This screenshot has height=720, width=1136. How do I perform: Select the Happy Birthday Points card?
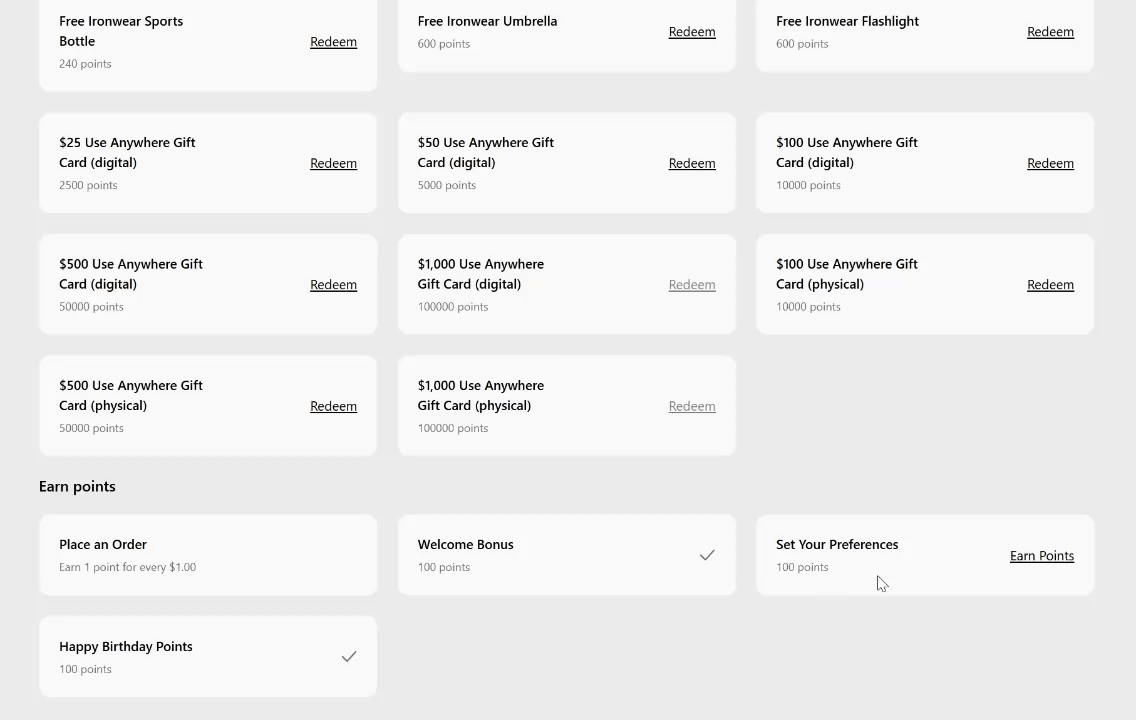(x=207, y=657)
